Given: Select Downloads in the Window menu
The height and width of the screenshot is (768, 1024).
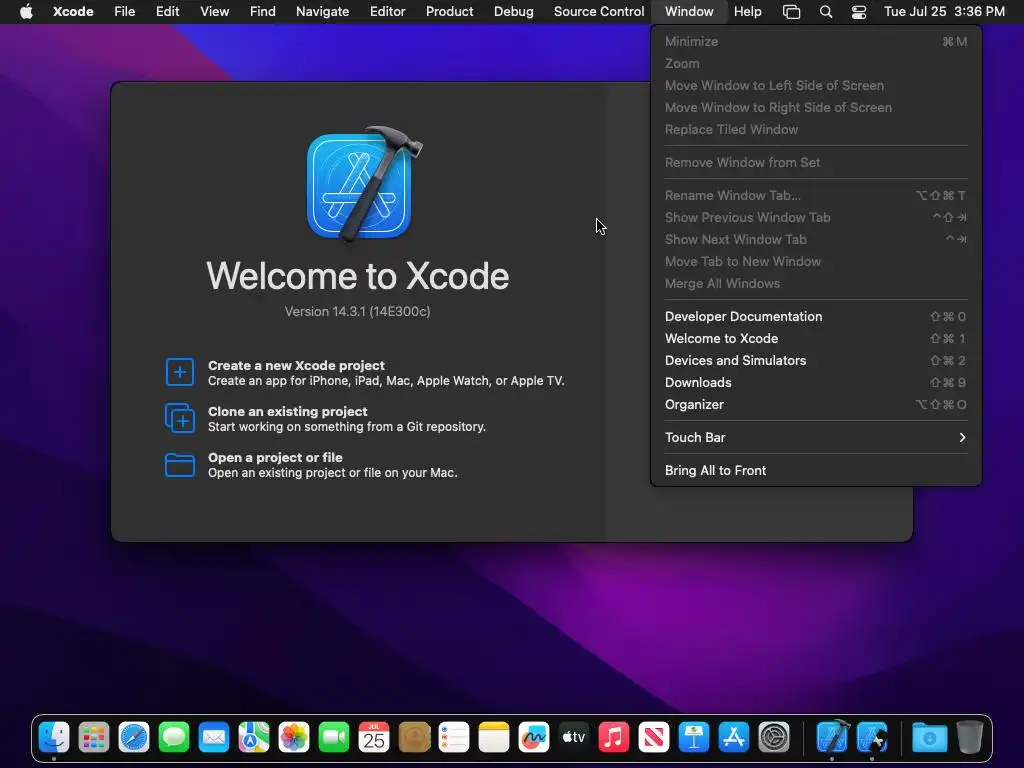Looking at the screenshot, I should [816, 383].
